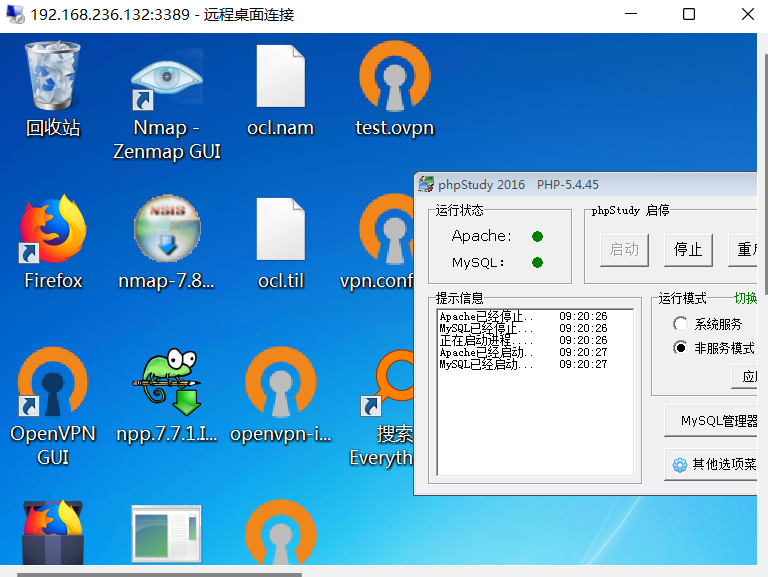Click the 停止 button in phpStudy
768x577 pixels.
pos(688,250)
